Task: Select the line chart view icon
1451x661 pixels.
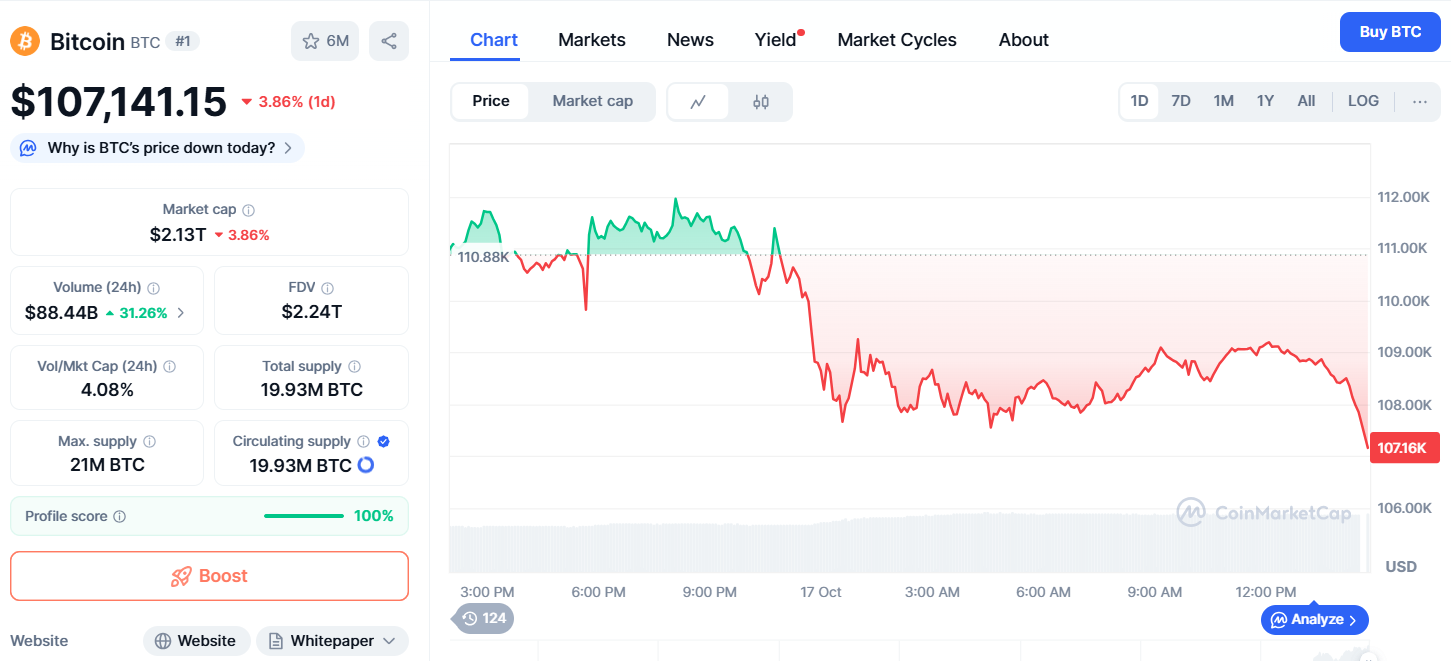Action: 698,101
